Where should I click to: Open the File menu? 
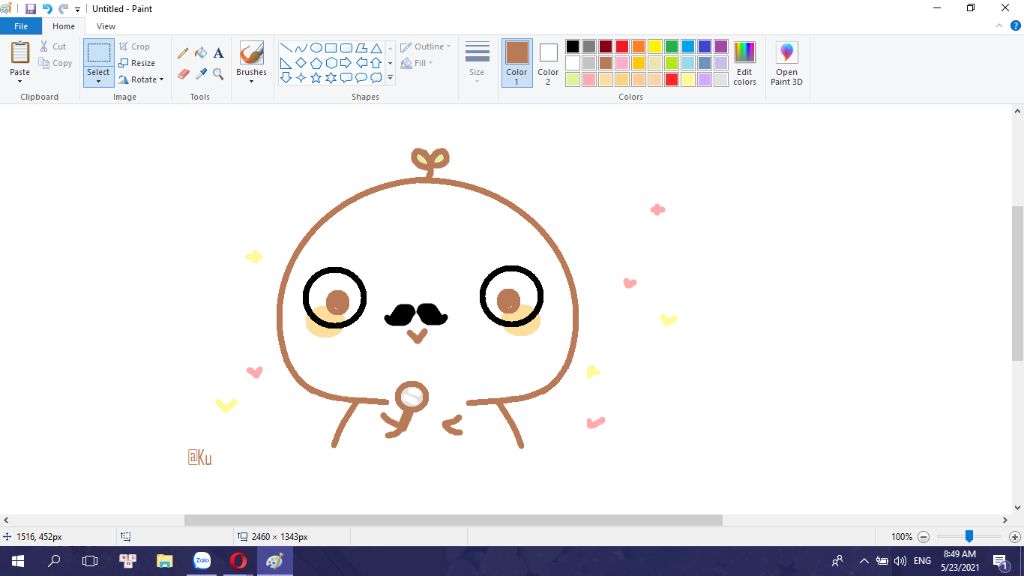21,26
